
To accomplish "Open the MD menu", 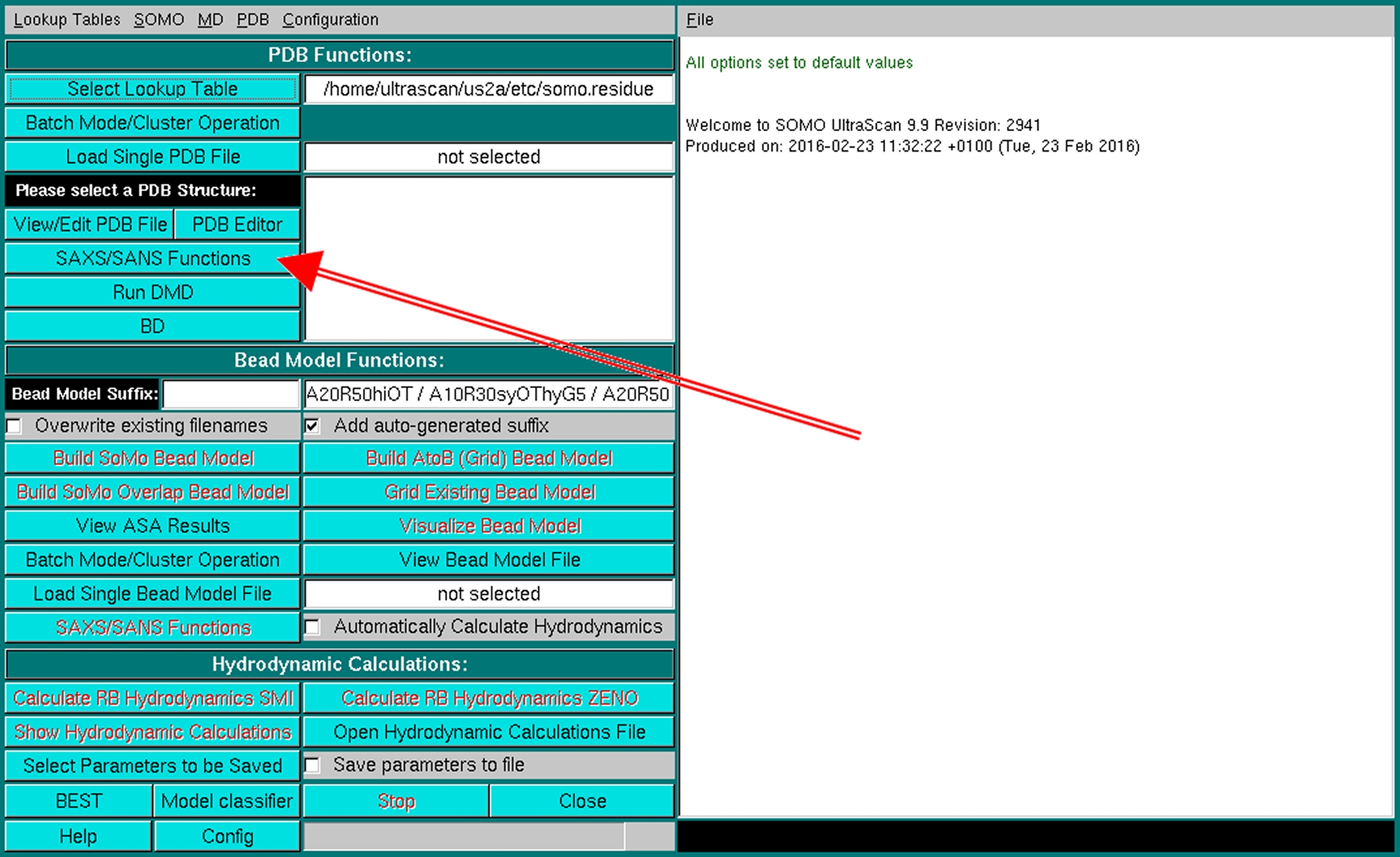I will (x=210, y=20).
